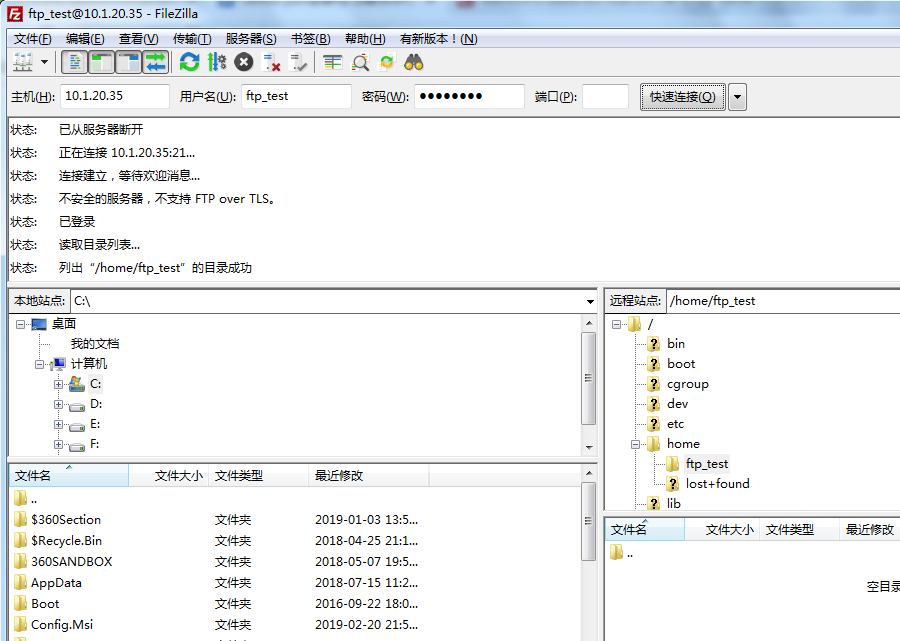Select the AppData folder row

(295, 582)
